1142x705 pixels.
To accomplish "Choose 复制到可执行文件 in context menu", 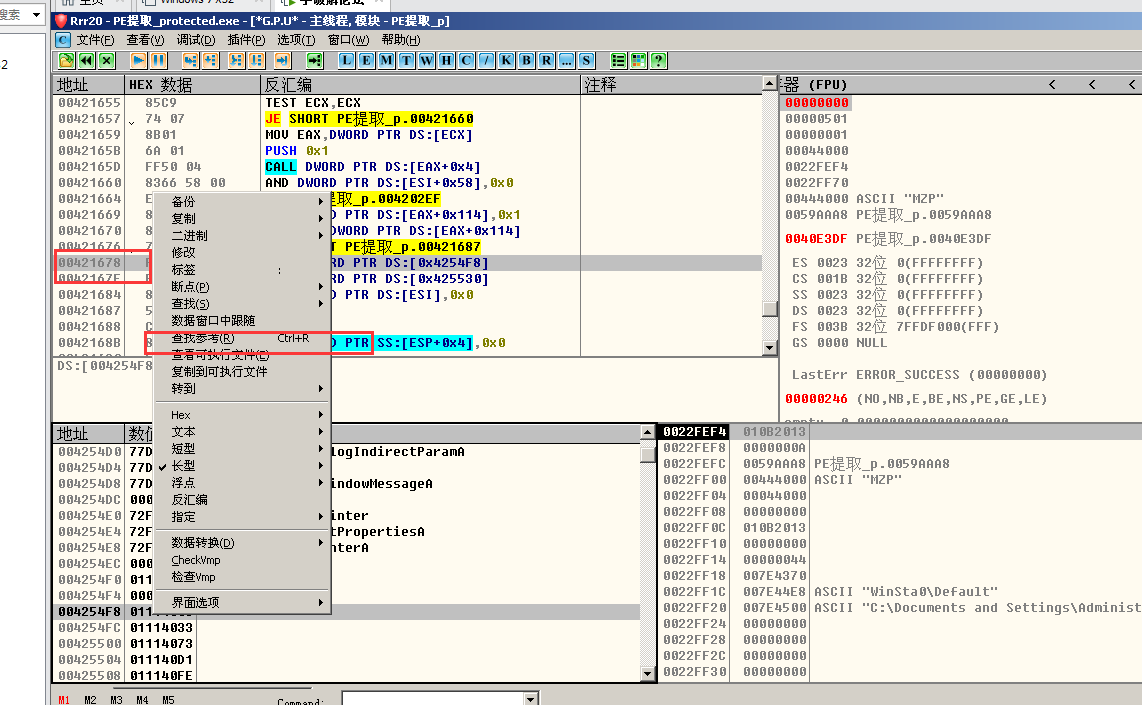I will pyautogui.click(x=241, y=371).
